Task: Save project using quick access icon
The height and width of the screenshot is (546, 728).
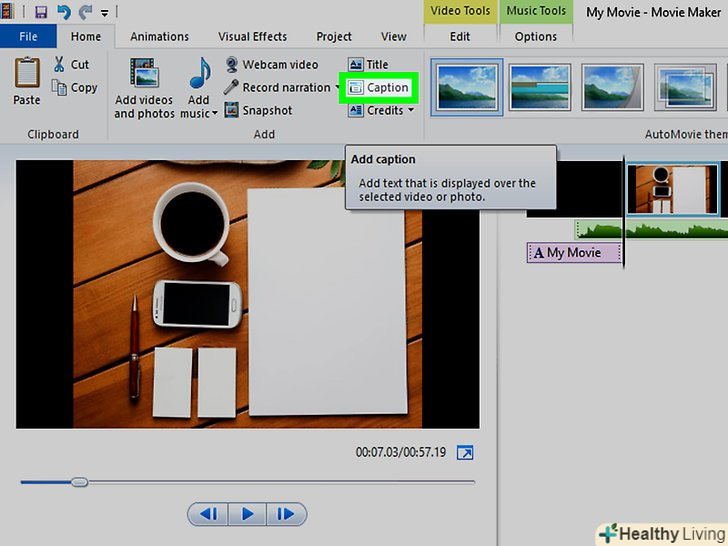Action: pyautogui.click(x=41, y=12)
